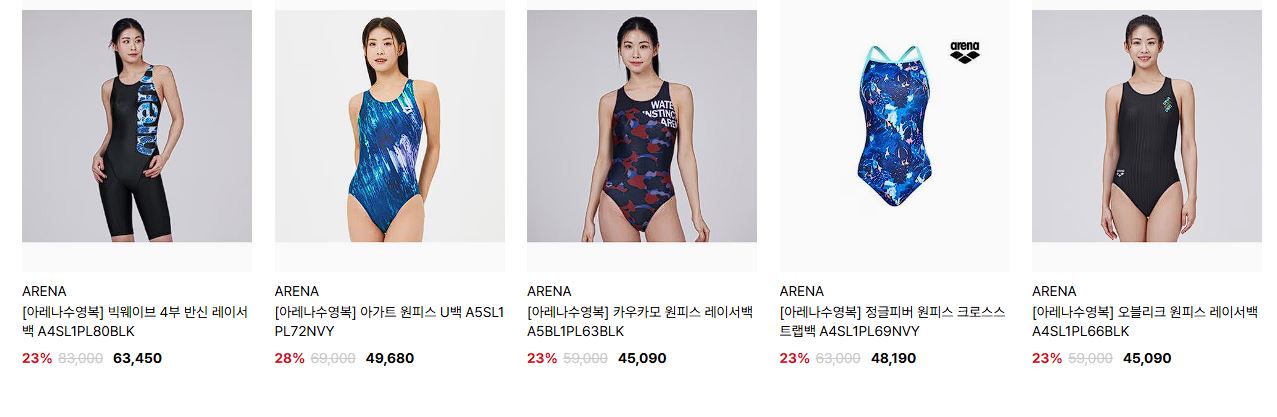Open the red camo swimsuit product image
This screenshot has height=417, width=1277.
pyautogui.click(x=642, y=140)
